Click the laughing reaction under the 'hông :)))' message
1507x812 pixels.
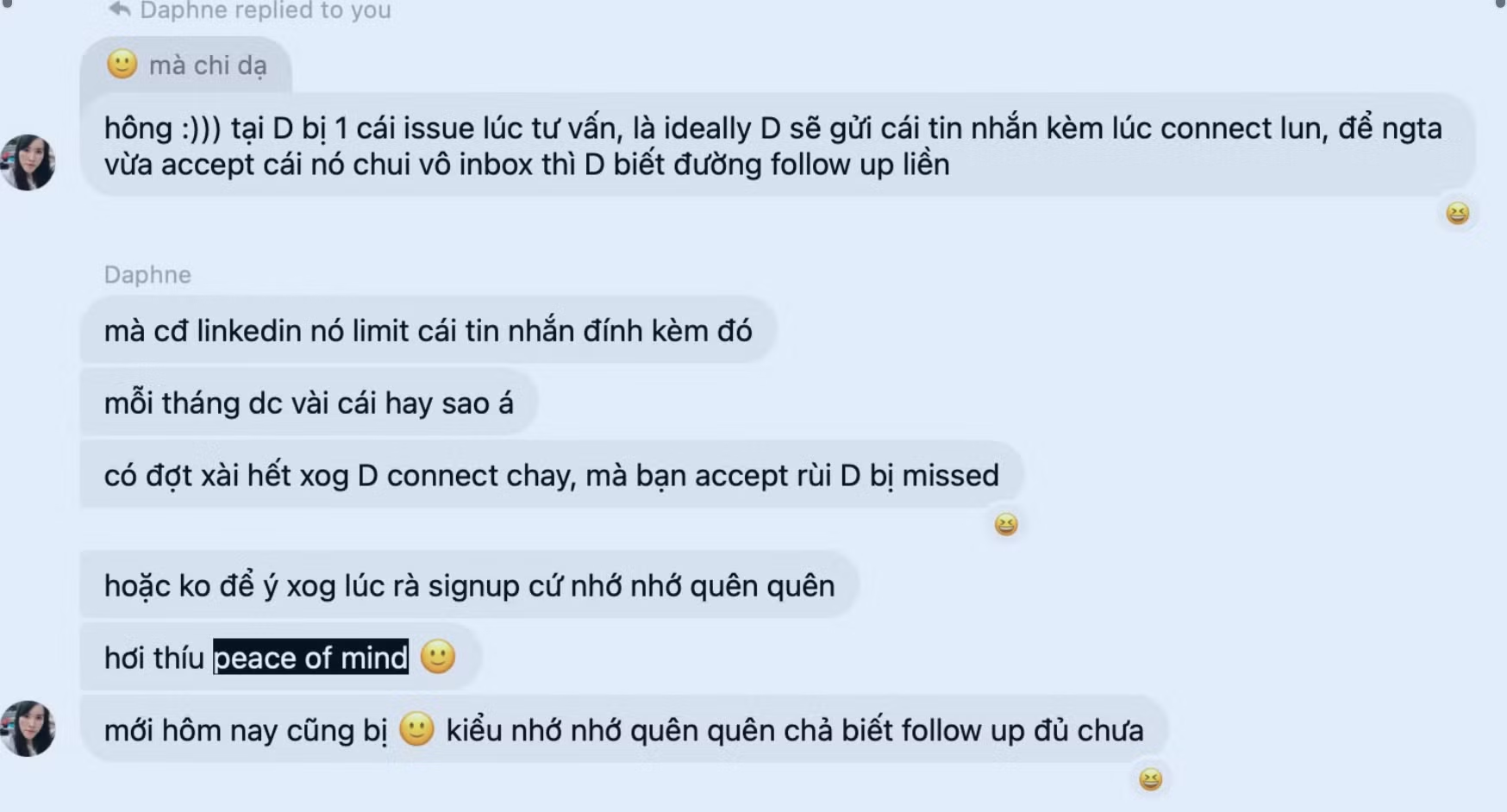[x=1457, y=213]
